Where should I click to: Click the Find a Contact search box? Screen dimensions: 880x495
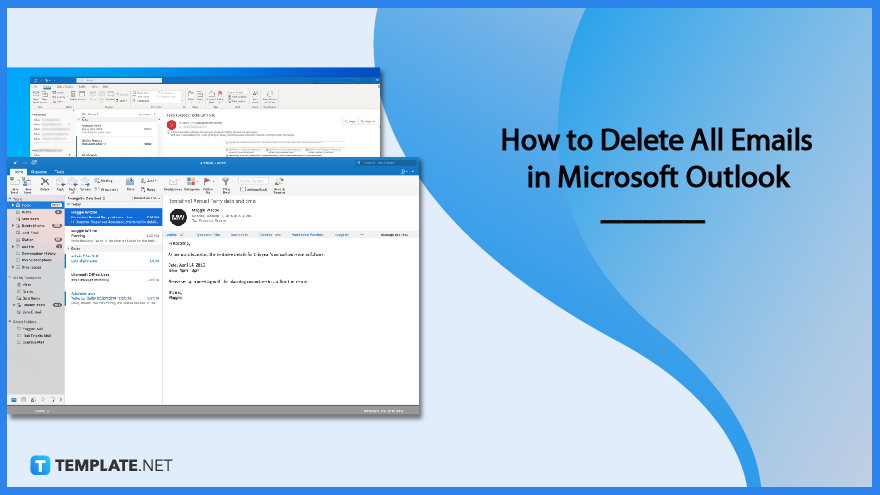[251, 180]
